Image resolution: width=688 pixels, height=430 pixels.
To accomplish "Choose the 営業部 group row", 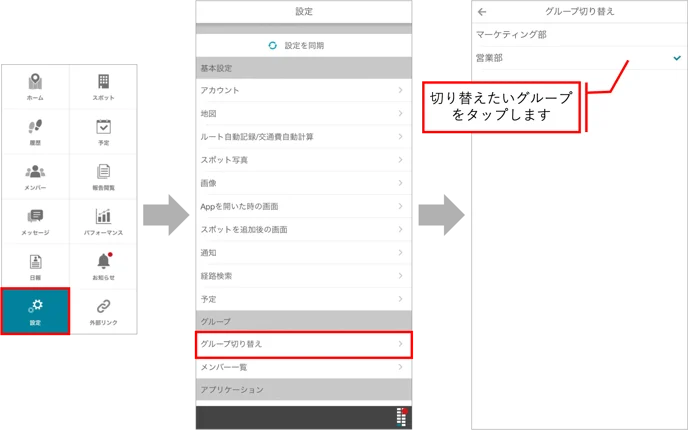I will pyautogui.click(x=580, y=58).
